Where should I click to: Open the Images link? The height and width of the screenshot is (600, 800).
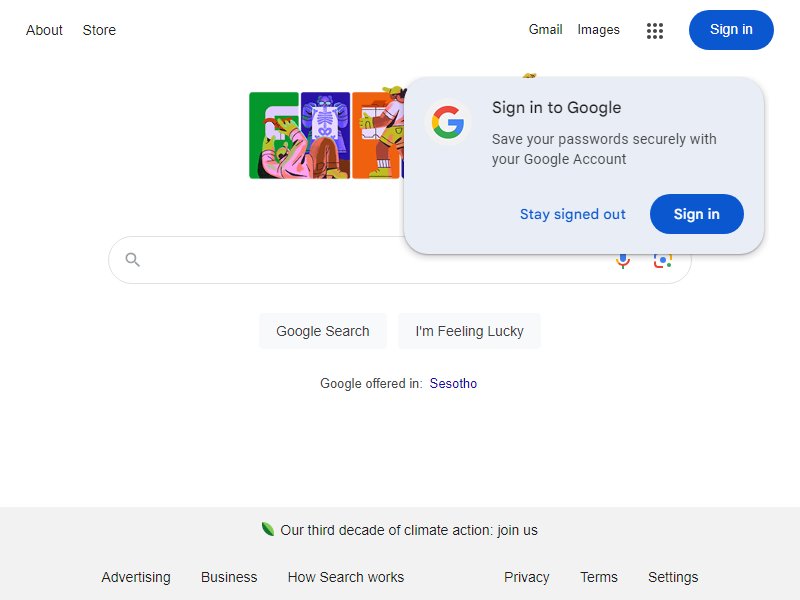(598, 30)
